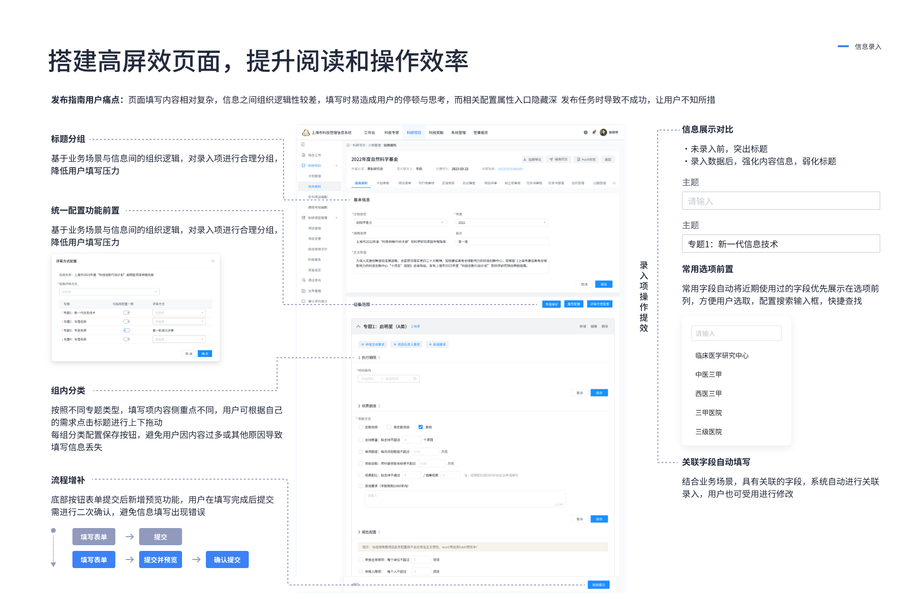Click the title 2022年度自然科学基金

pos(375,159)
